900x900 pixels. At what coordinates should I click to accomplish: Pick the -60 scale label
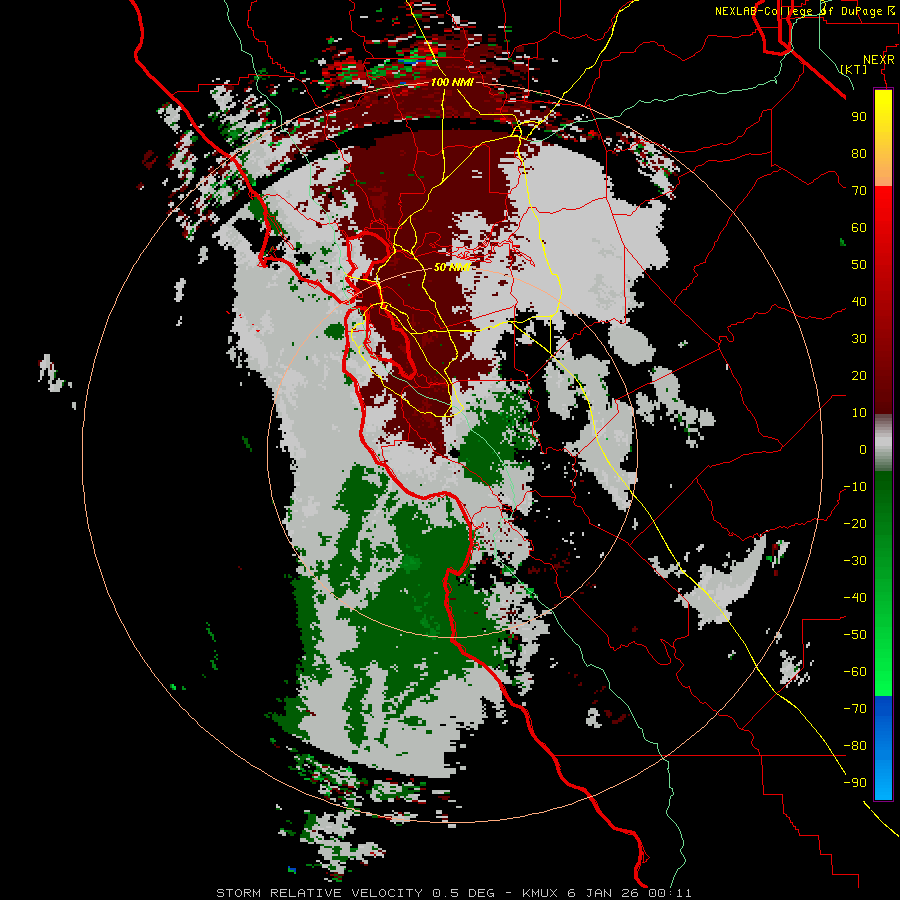coord(855,672)
